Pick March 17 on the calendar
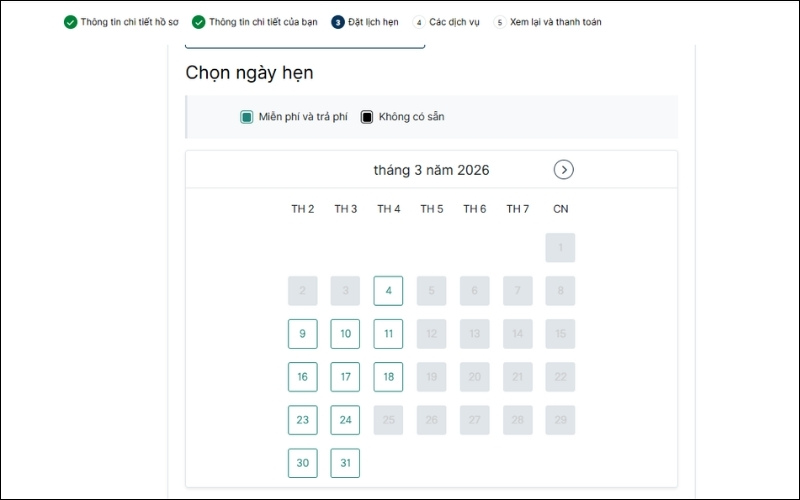This screenshot has width=800, height=500. (x=345, y=377)
